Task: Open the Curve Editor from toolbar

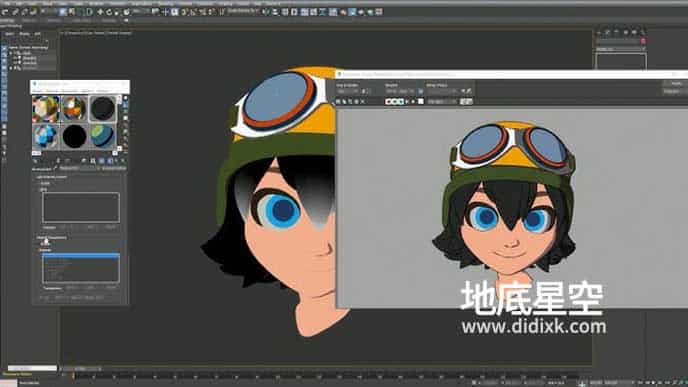Action: click(x=314, y=12)
